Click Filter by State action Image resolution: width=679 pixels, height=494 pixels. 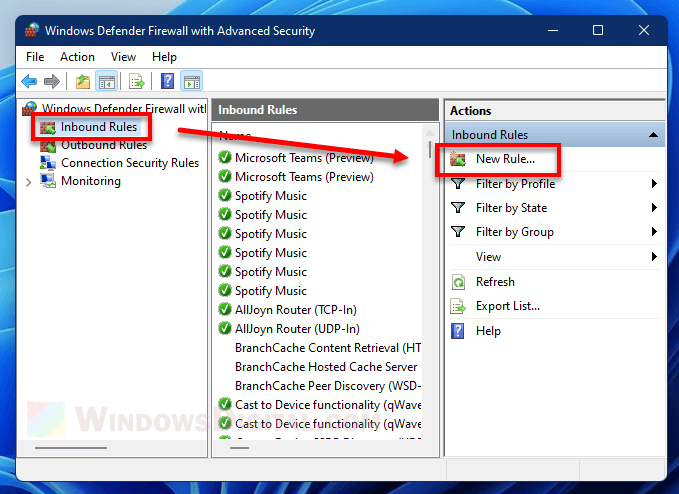(511, 208)
